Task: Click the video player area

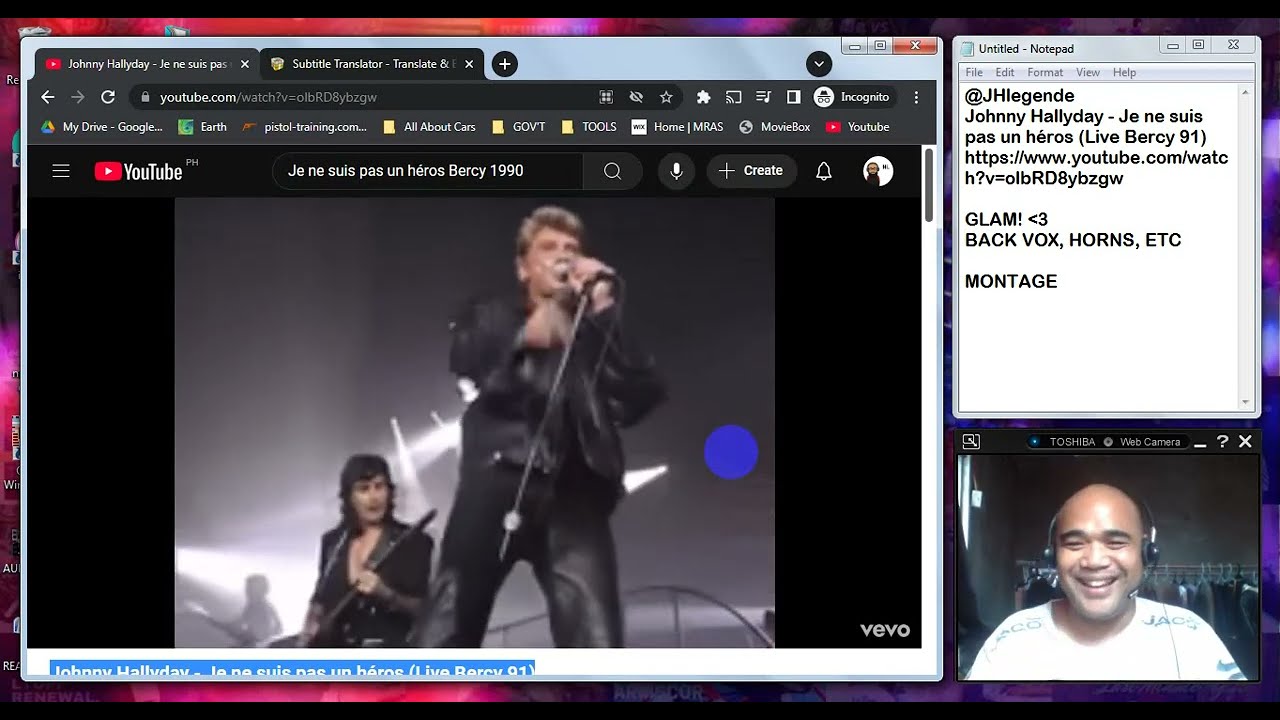Action: coord(474,422)
